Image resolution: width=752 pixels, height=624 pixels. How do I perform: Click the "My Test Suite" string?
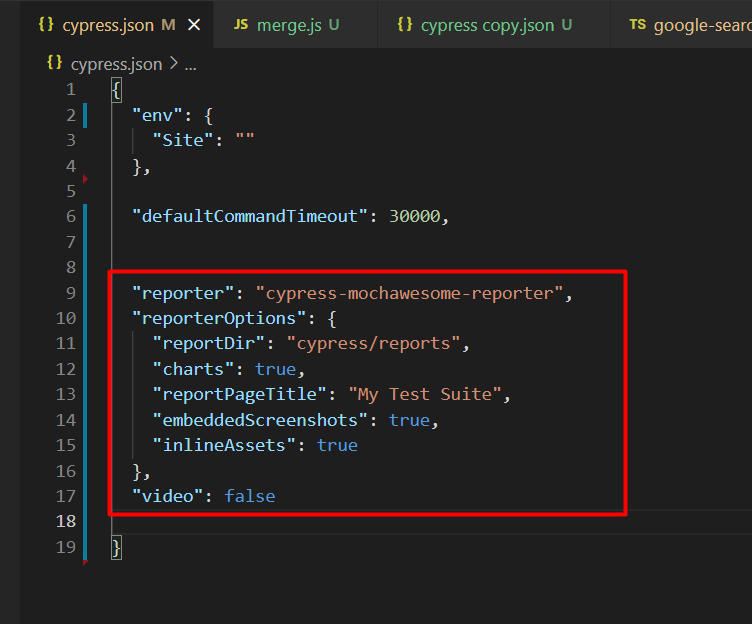click(x=425, y=394)
